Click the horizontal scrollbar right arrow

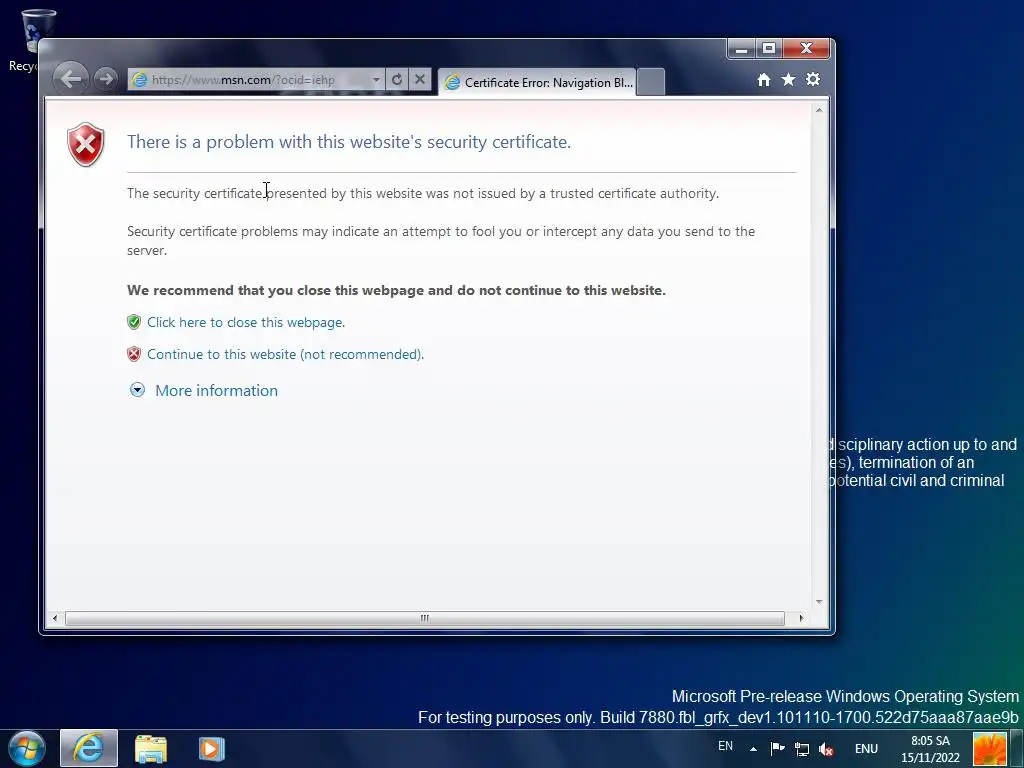pyautogui.click(x=801, y=618)
